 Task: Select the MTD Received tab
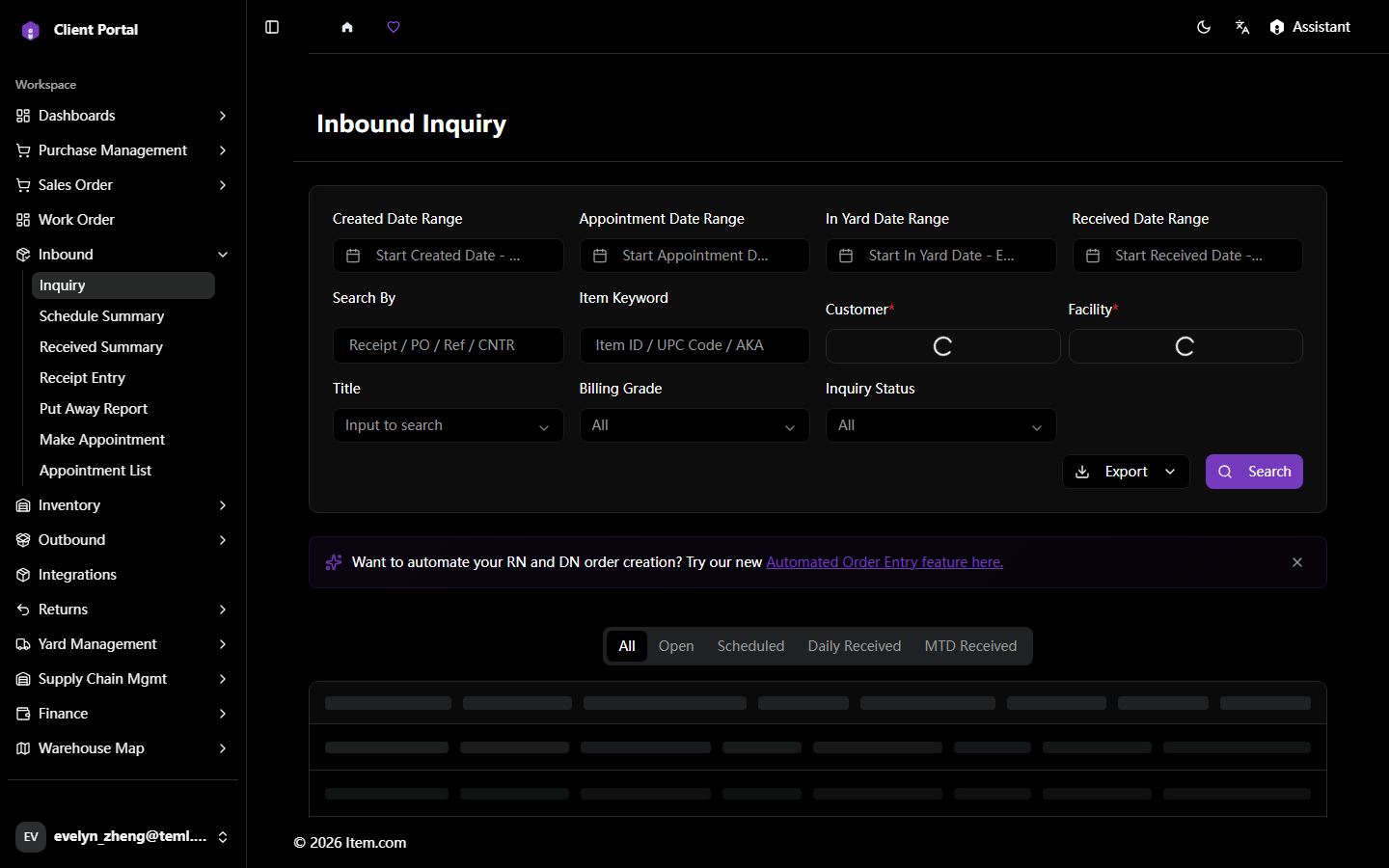point(970,646)
